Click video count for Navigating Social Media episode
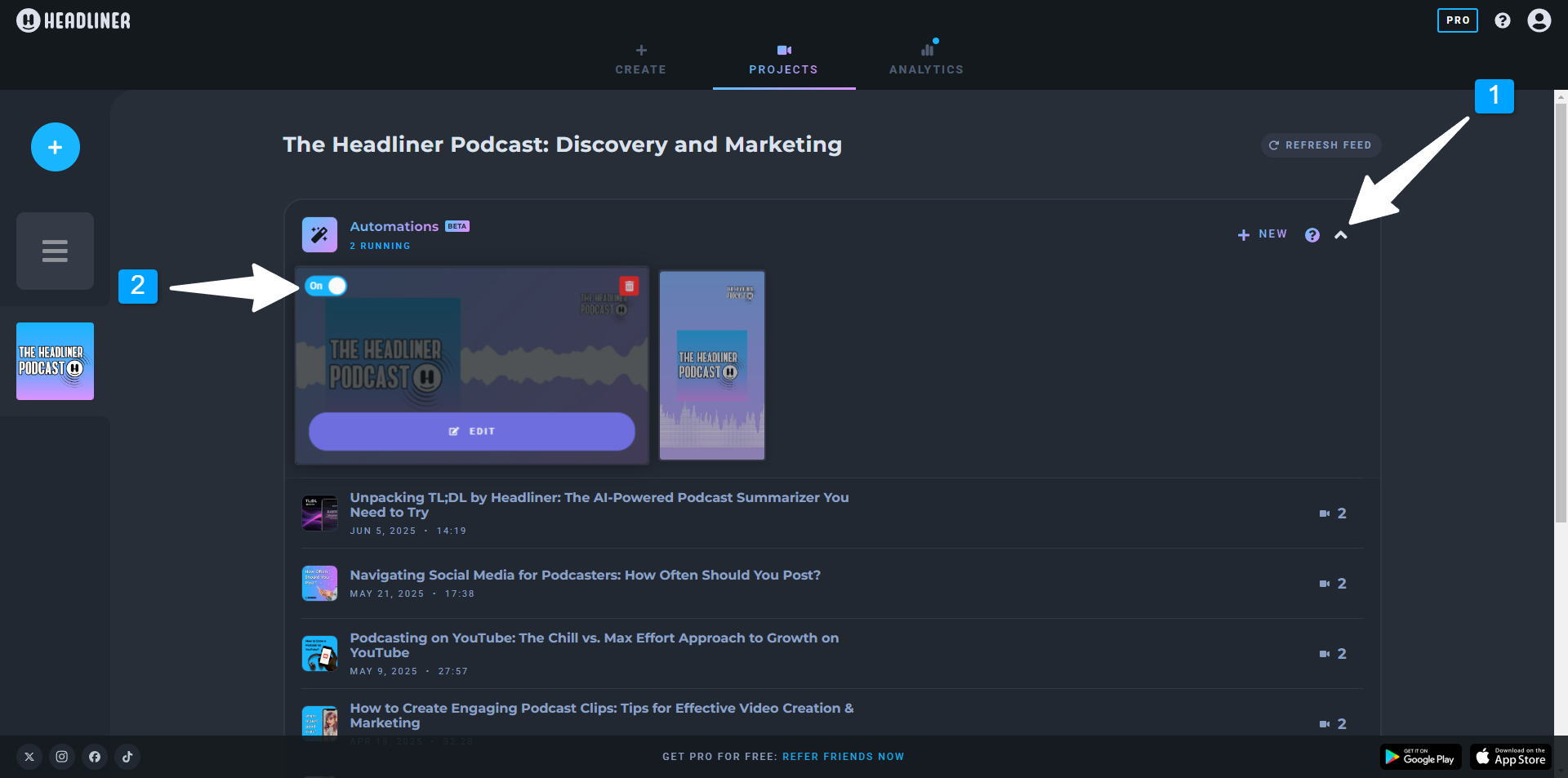Screen dimensions: 1568x778 (x=1333, y=584)
